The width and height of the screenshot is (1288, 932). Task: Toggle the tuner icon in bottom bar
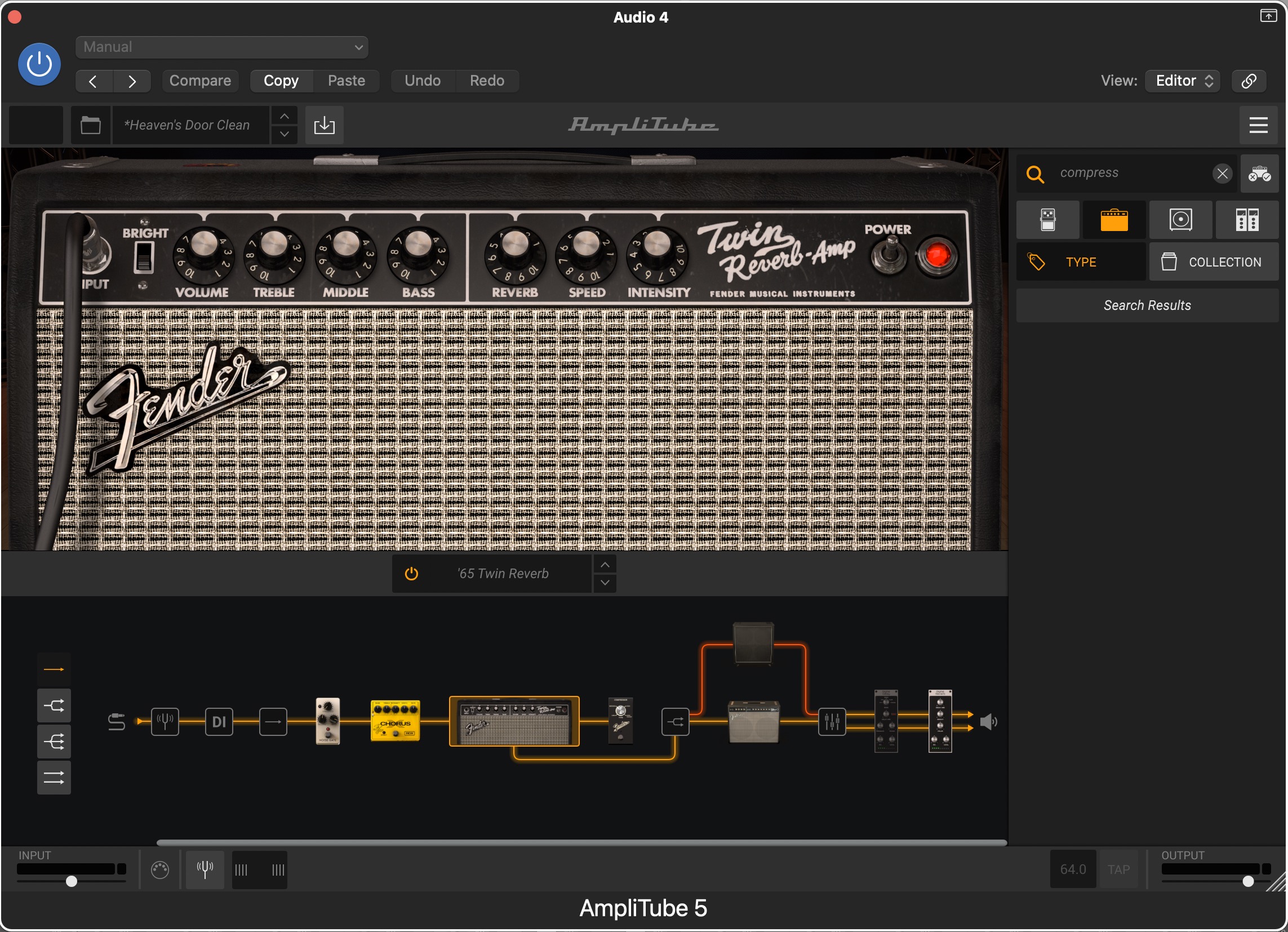(x=205, y=870)
